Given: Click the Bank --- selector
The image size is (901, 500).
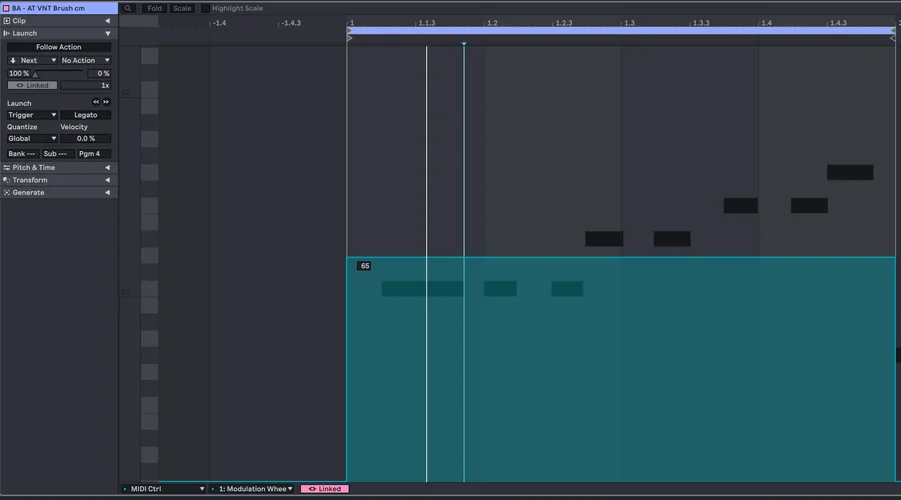Looking at the screenshot, I should coord(22,154).
